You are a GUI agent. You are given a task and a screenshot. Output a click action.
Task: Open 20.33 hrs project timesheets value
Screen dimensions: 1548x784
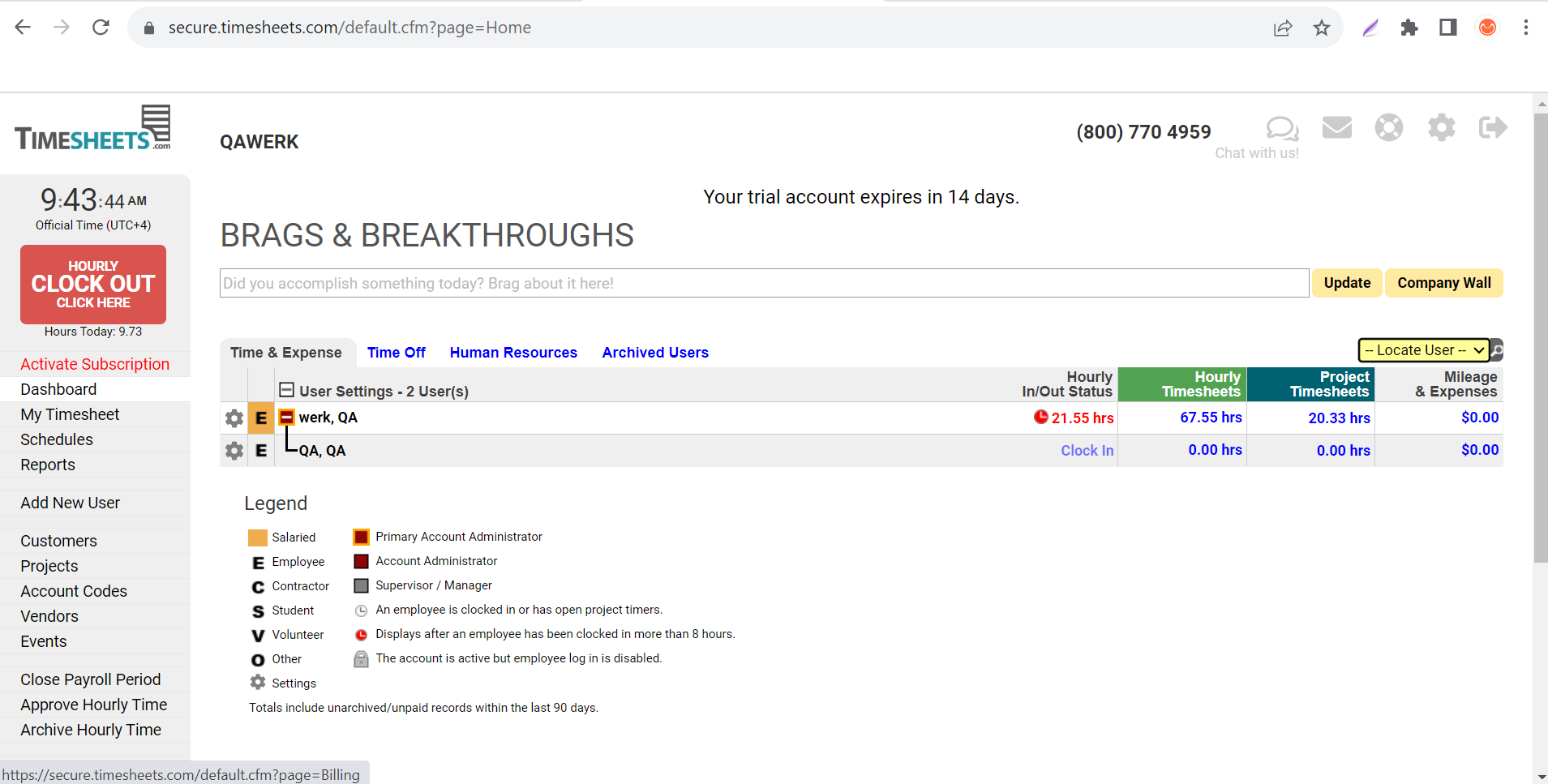1339,418
